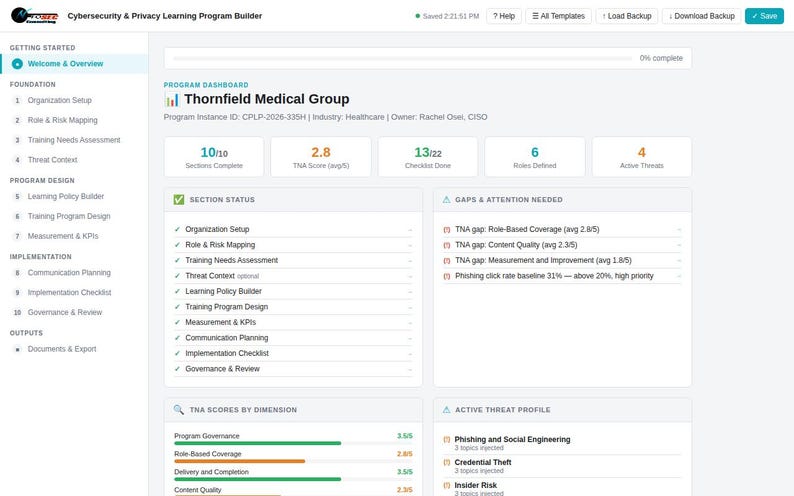Click the magnifier icon in TNA Scores header
Viewport: 794px width, 496px height.
[x=179, y=409]
